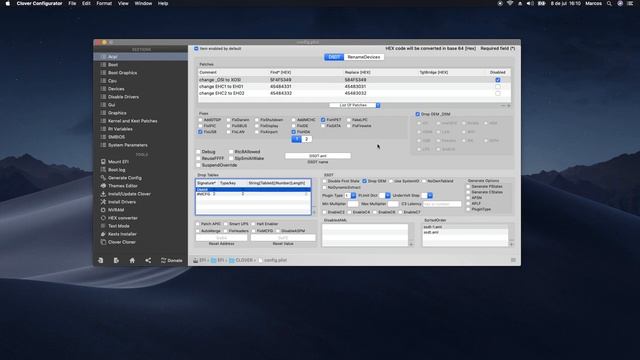The width and height of the screenshot is (640, 360).
Task: Click find value 45484331 in patches table
Action: click(x=281, y=87)
